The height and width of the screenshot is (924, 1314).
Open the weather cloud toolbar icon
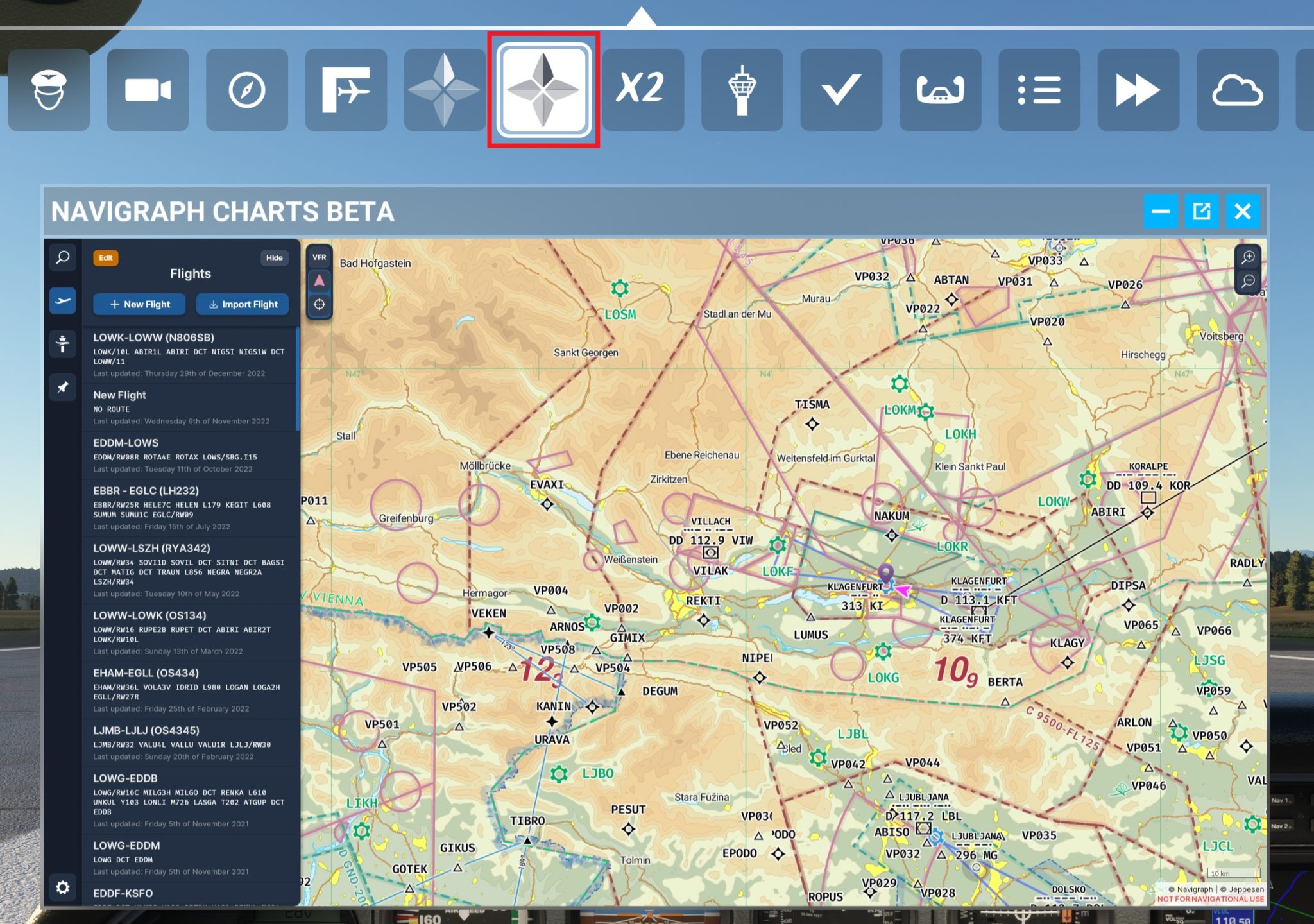point(1237,90)
